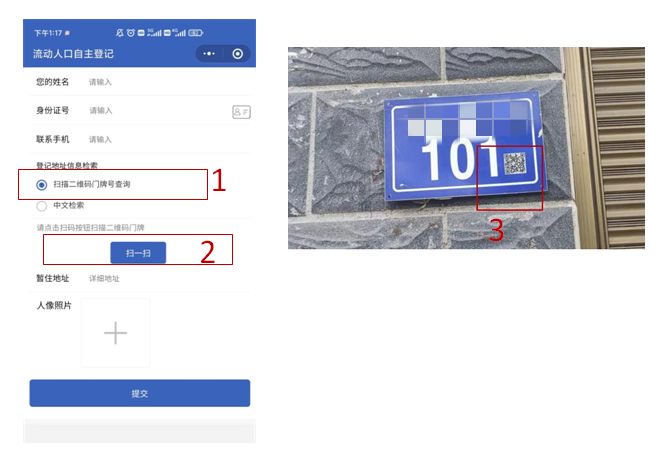
Task: Select the 中文检索 radio option
Action: (x=41, y=206)
